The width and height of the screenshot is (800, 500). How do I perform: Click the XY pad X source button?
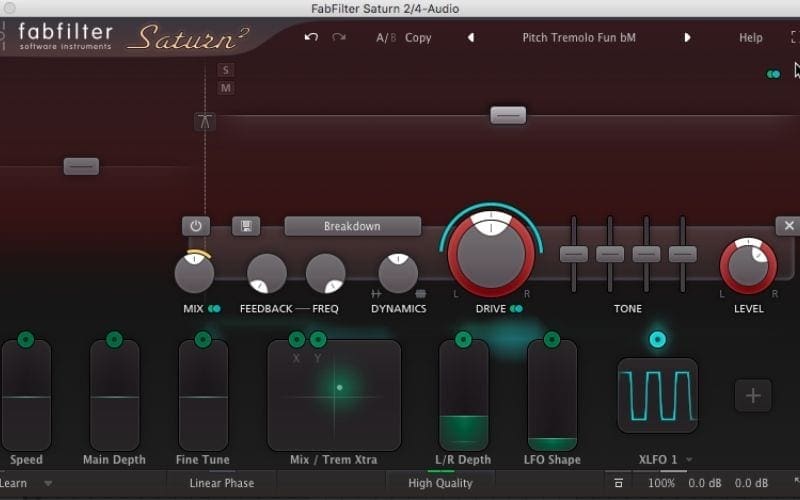pos(296,339)
